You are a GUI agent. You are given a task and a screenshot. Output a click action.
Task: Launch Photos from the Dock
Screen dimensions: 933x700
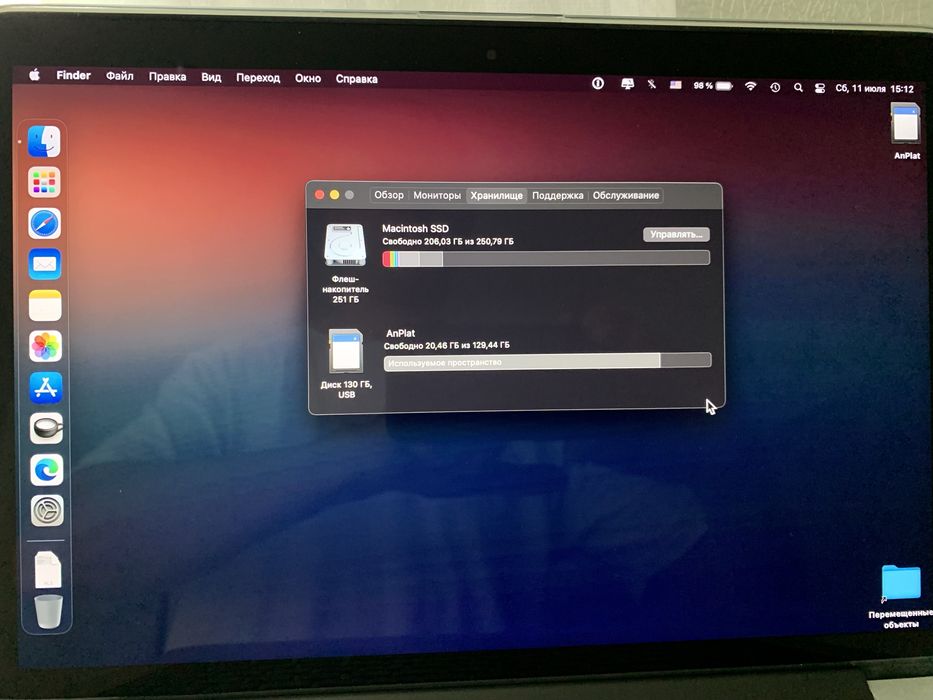click(46, 346)
